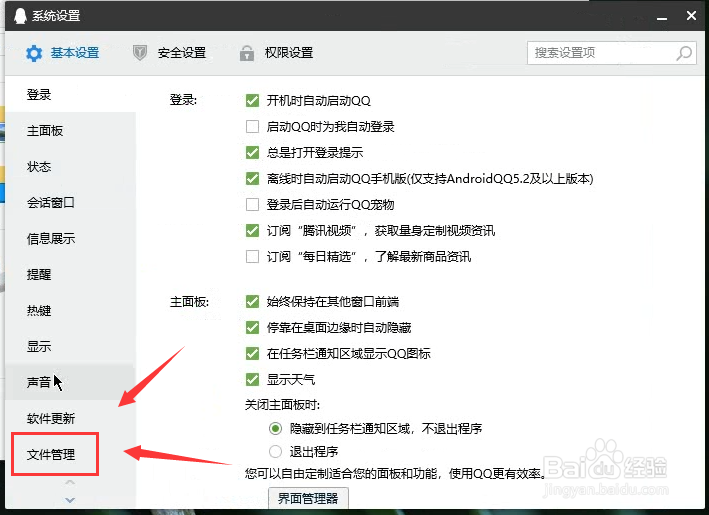709x515 pixels.
Task: Uncheck 开机时自动启动QQ
Action: coord(252,100)
